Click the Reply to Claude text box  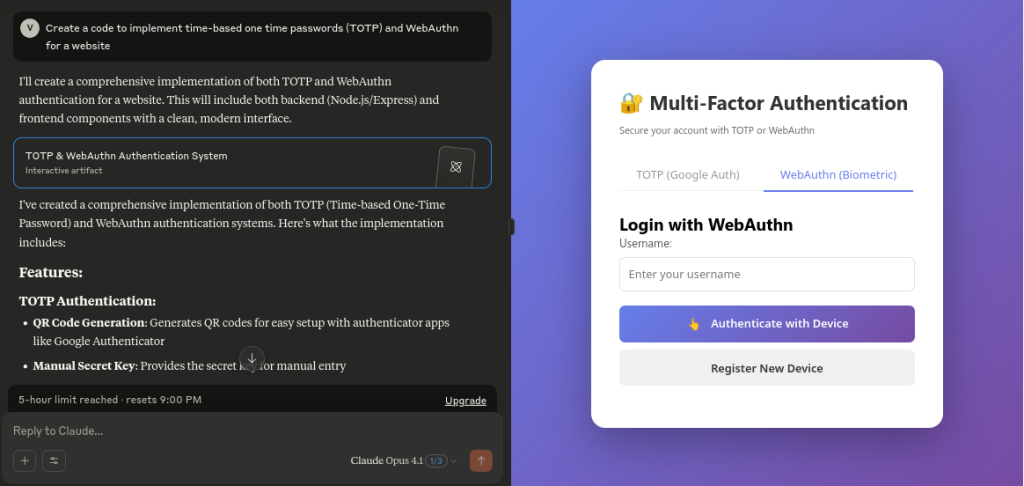pos(230,431)
